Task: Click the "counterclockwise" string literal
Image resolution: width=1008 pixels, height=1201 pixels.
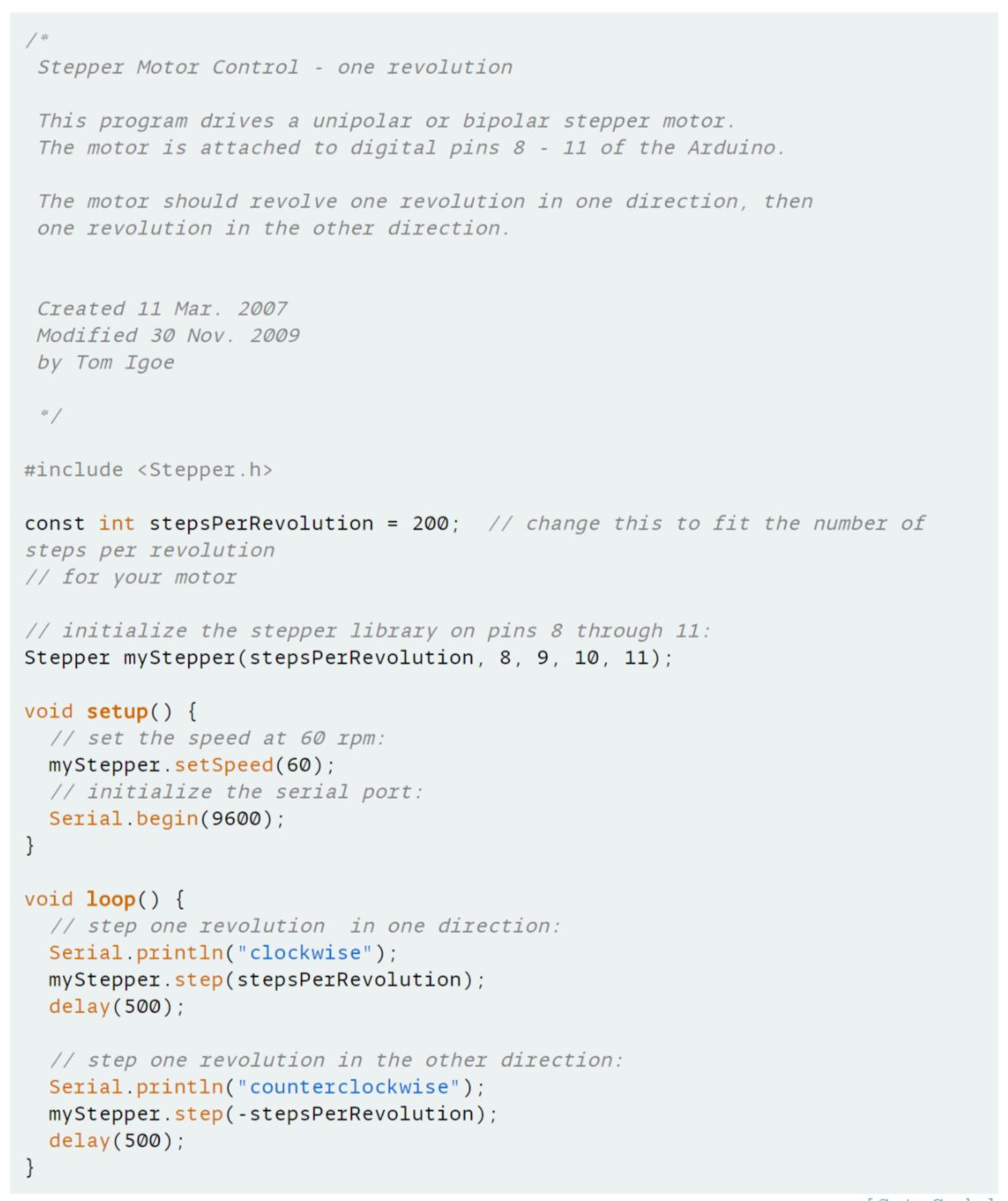Action: point(349,1088)
